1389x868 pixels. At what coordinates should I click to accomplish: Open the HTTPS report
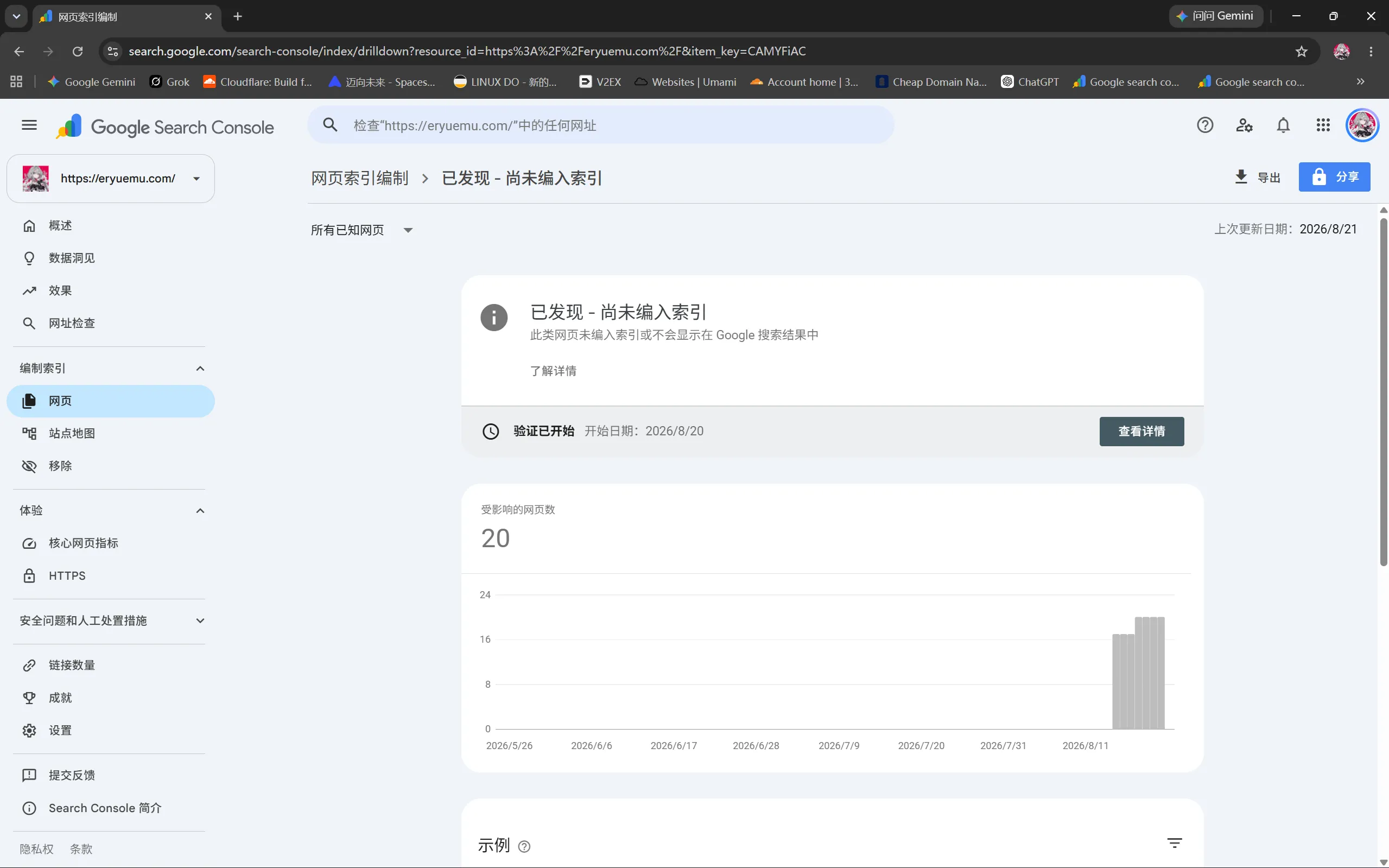coord(111,576)
